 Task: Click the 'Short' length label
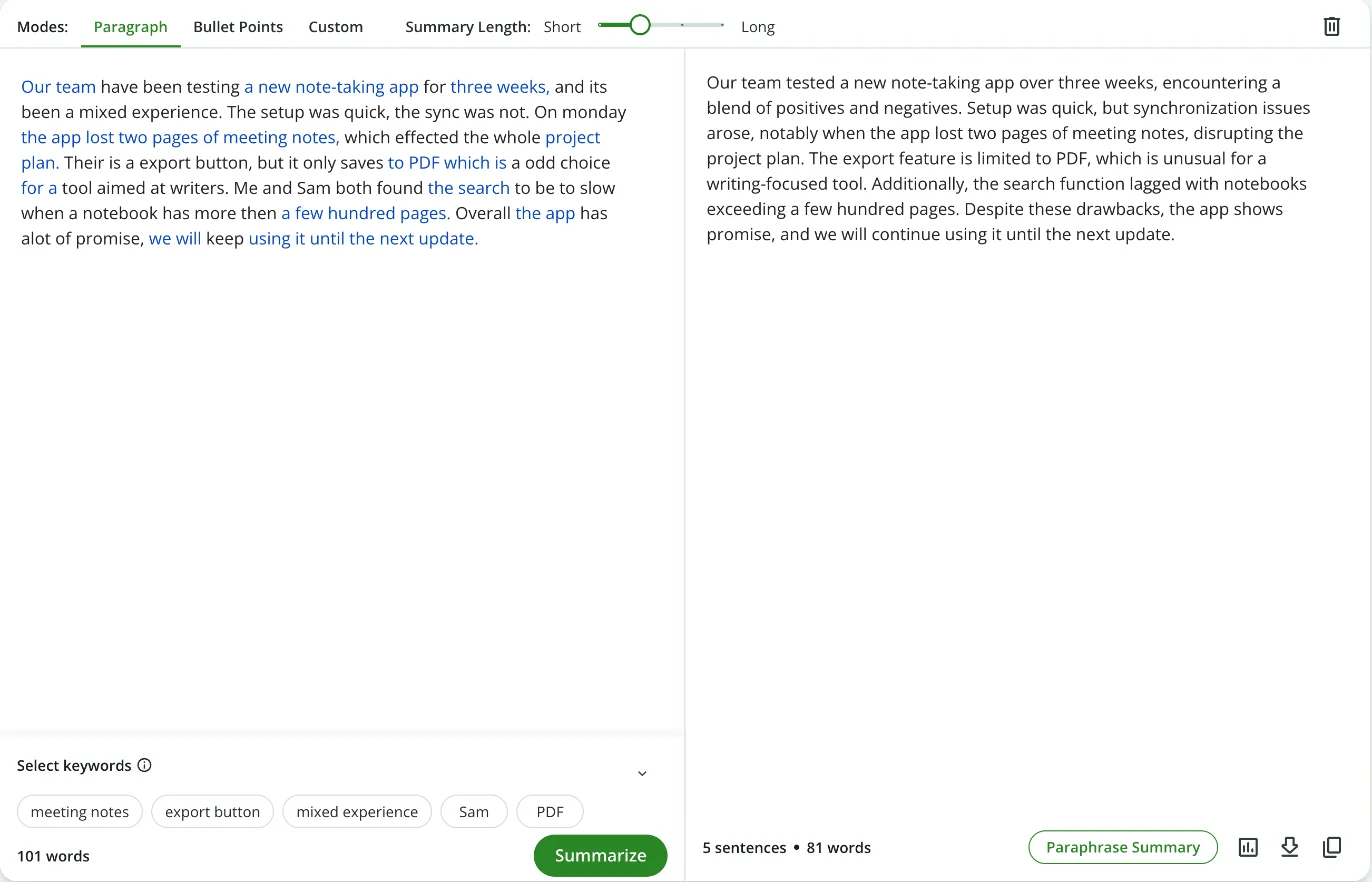tap(562, 27)
